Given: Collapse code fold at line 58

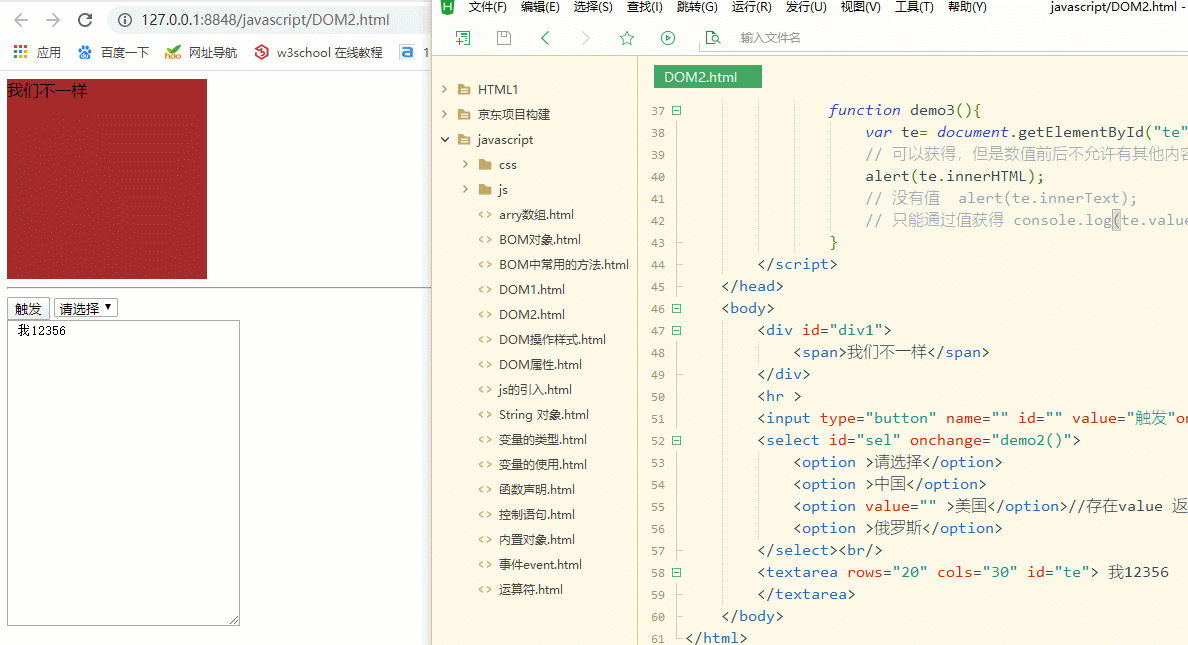Looking at the screenshot, I should pyautogui.click(x=677, y=572).
